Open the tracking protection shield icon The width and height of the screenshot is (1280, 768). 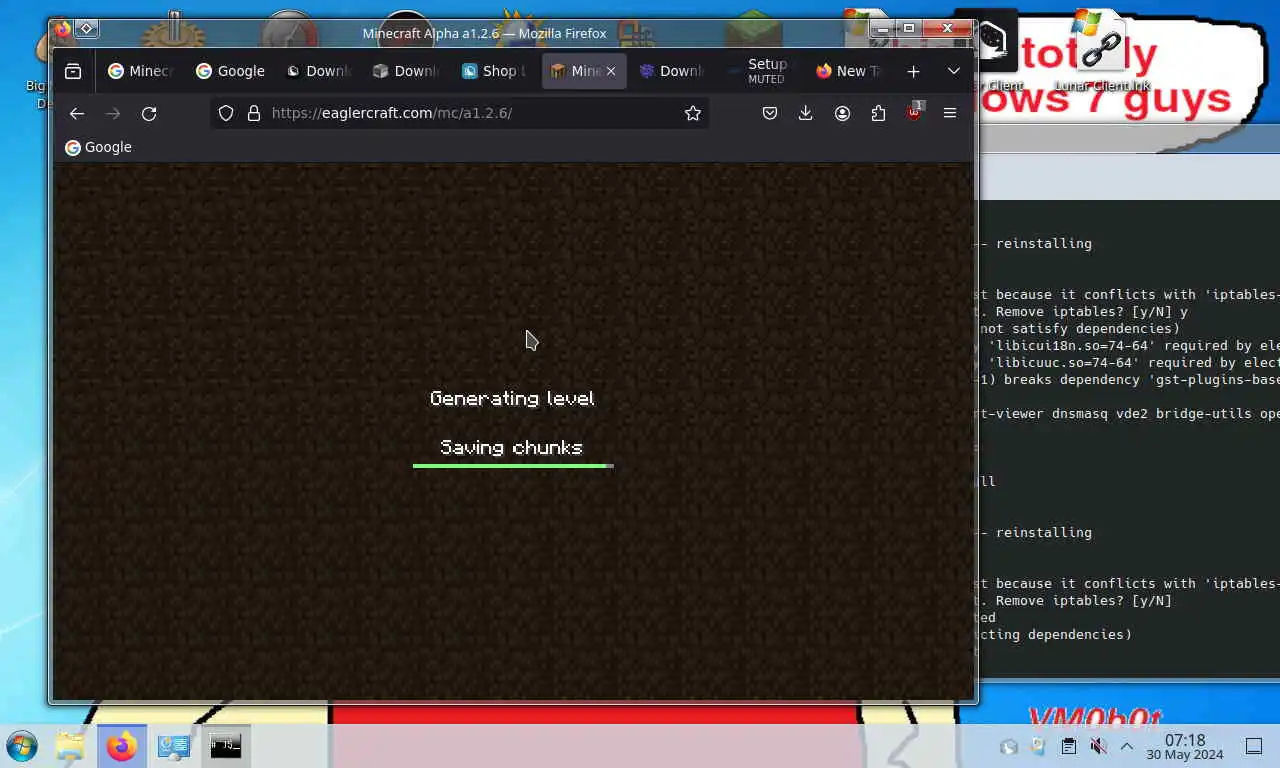pos(226,113)
